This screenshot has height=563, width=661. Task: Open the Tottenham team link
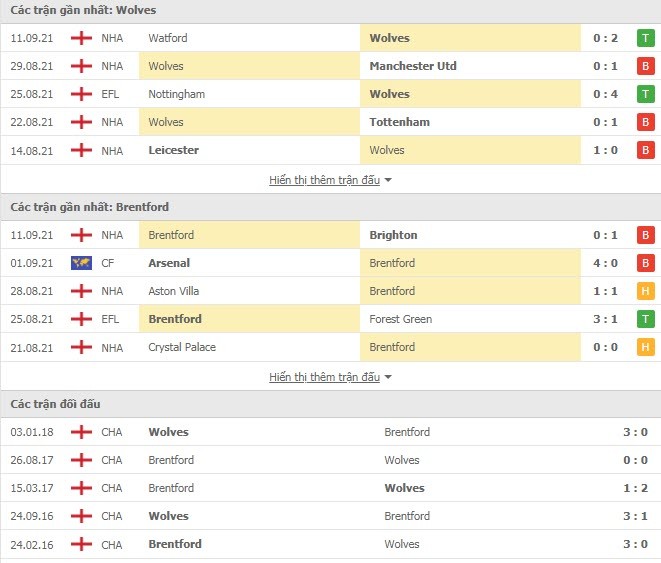click(399, 122)
